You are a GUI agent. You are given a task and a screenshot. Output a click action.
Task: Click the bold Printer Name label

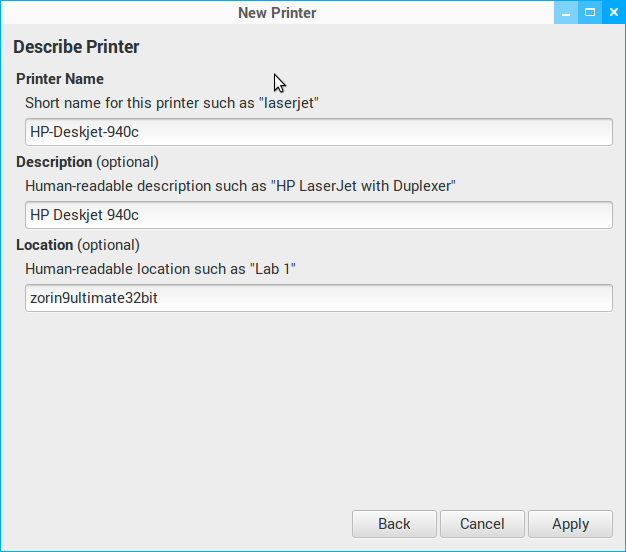pyautogui.click(x=60, y=79)
